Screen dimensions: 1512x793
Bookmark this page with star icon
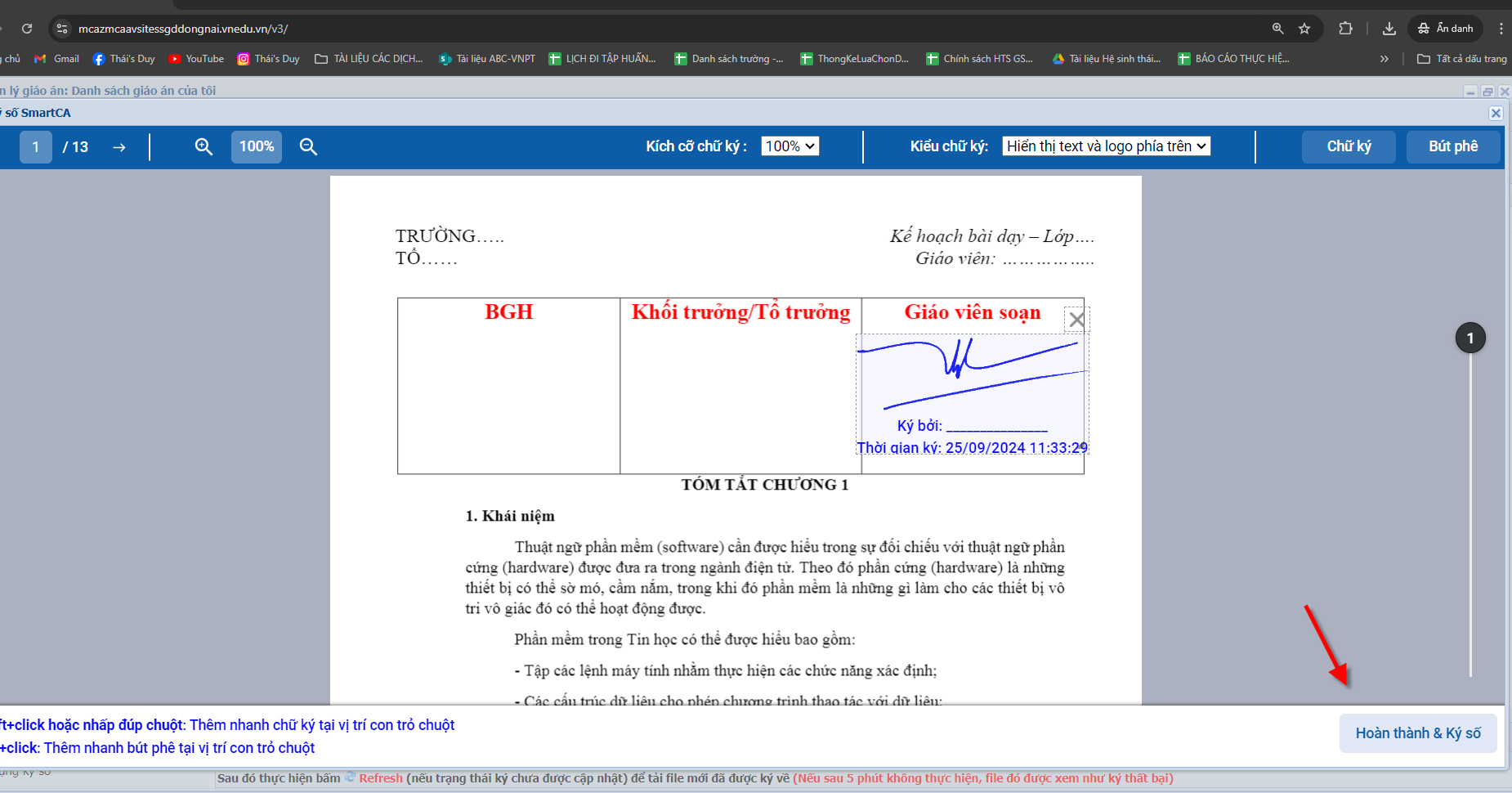coord(1304,29)
